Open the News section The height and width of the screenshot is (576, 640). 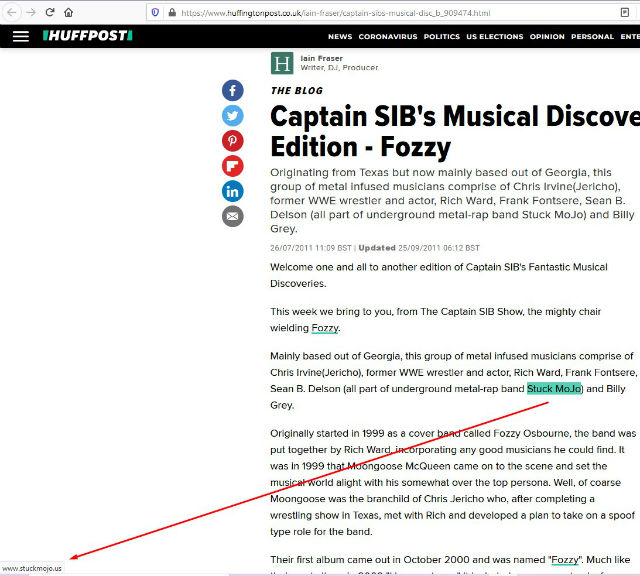point(340,37)
